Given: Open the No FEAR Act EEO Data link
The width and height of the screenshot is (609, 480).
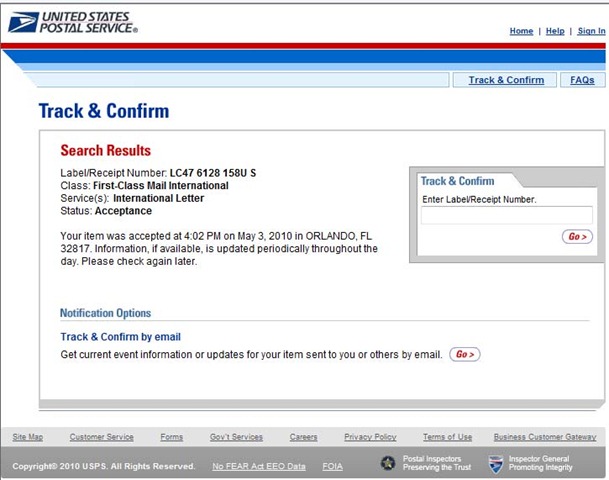Looking at the screenshot, I should pyautogui.click(x=259, y=466).
